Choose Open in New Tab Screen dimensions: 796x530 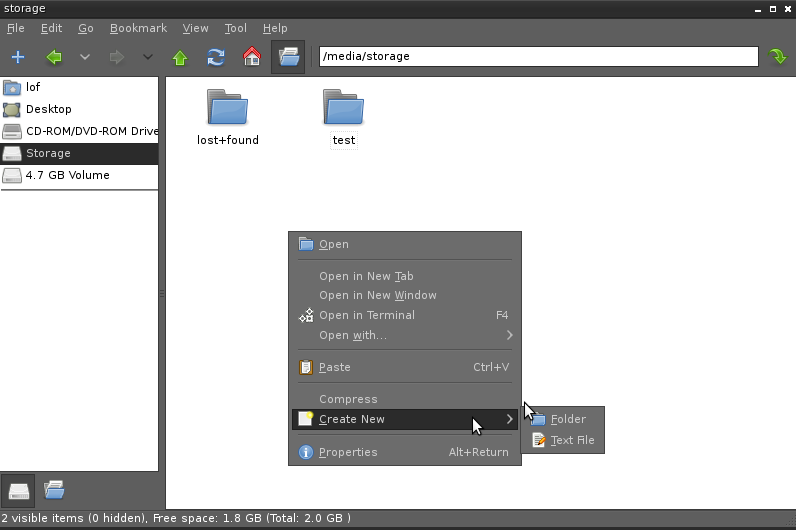(405, 276)
